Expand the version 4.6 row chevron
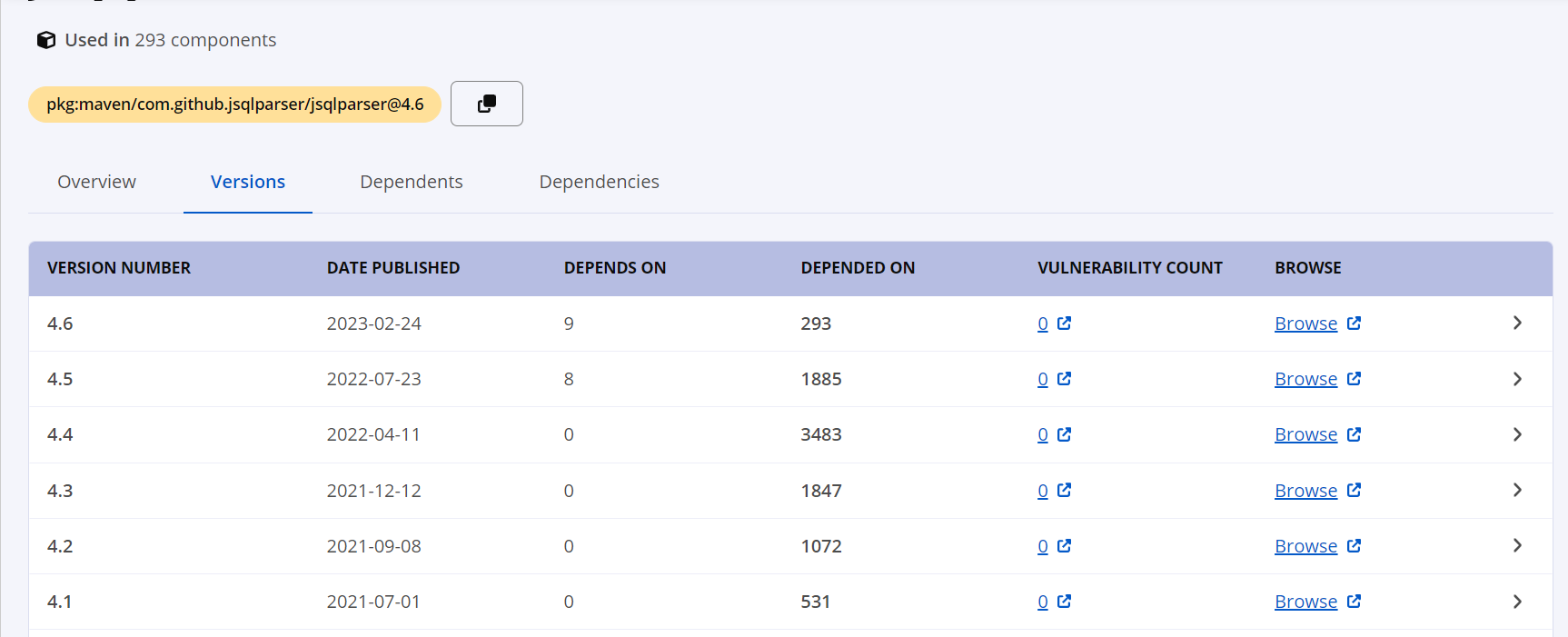Screen dimensions: 1568x637 point(1516,323)
